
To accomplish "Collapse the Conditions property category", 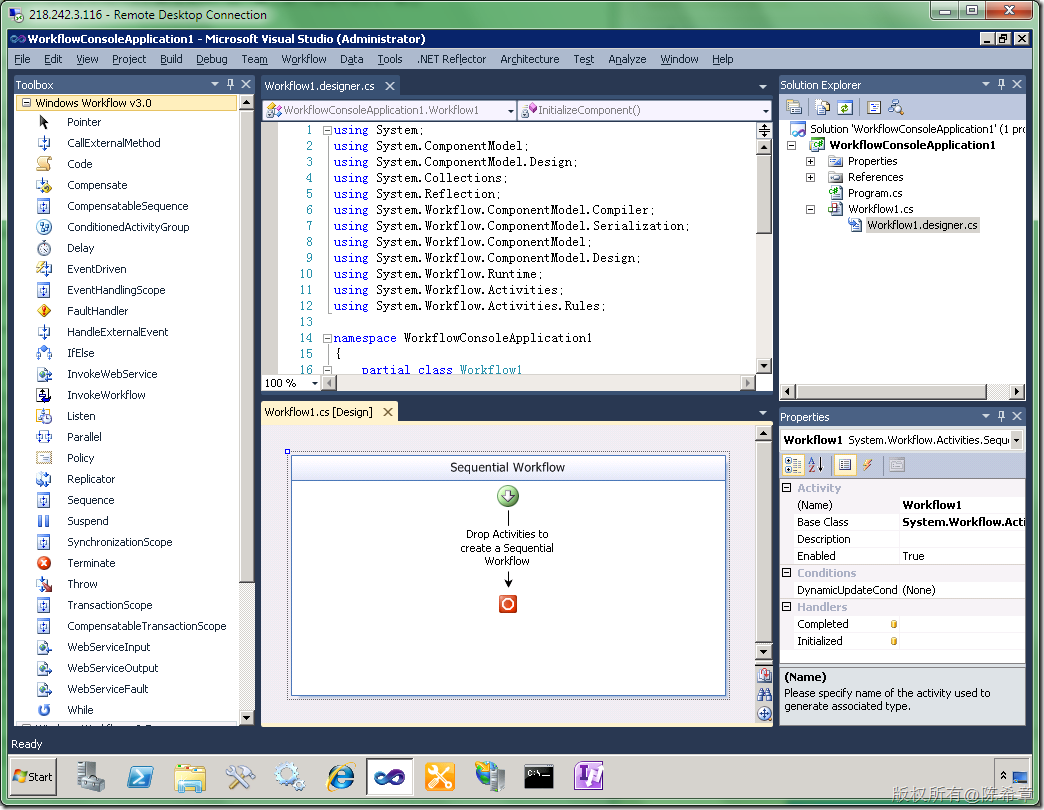I will [x=786, y=573].
